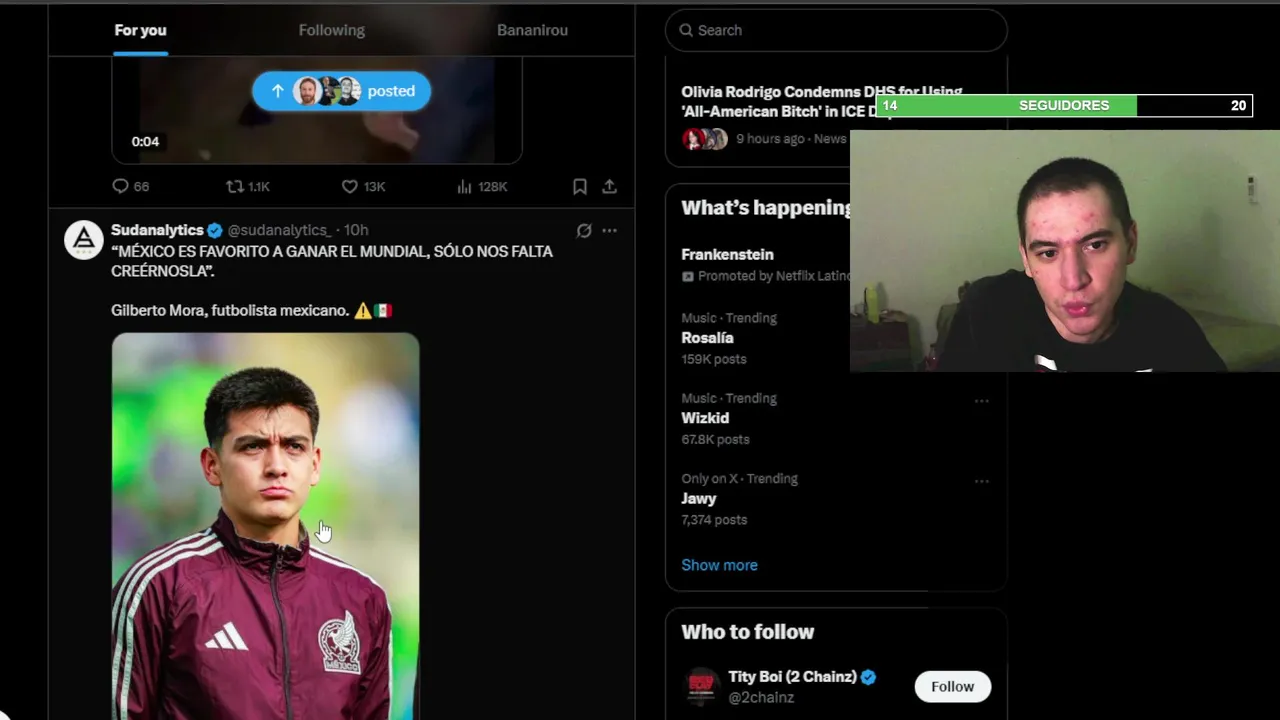
Task: Follow Tity Boi (2 Chainz)
Action: coord(952,686)
